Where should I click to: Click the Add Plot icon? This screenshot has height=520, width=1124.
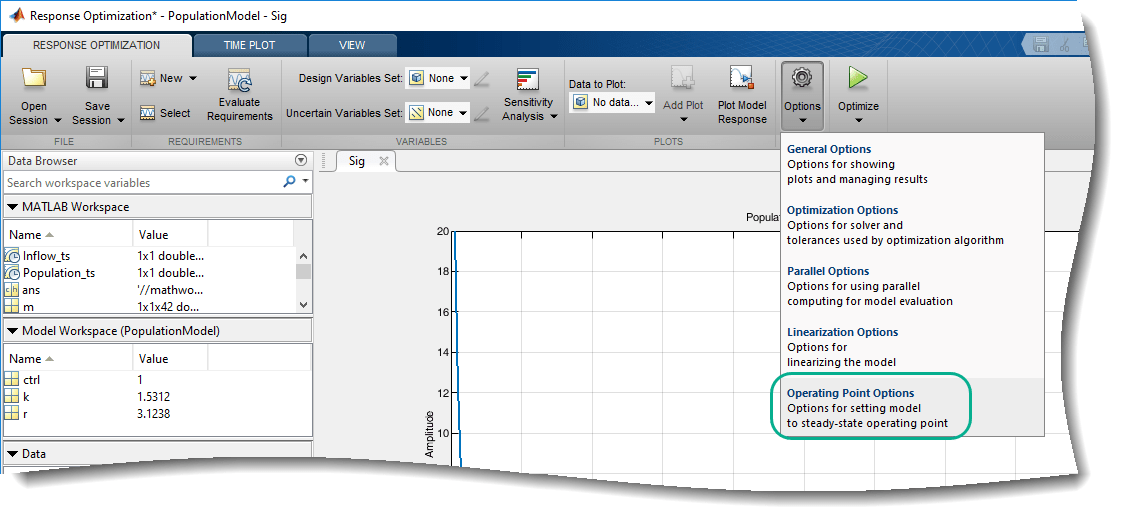pos(682,77)
